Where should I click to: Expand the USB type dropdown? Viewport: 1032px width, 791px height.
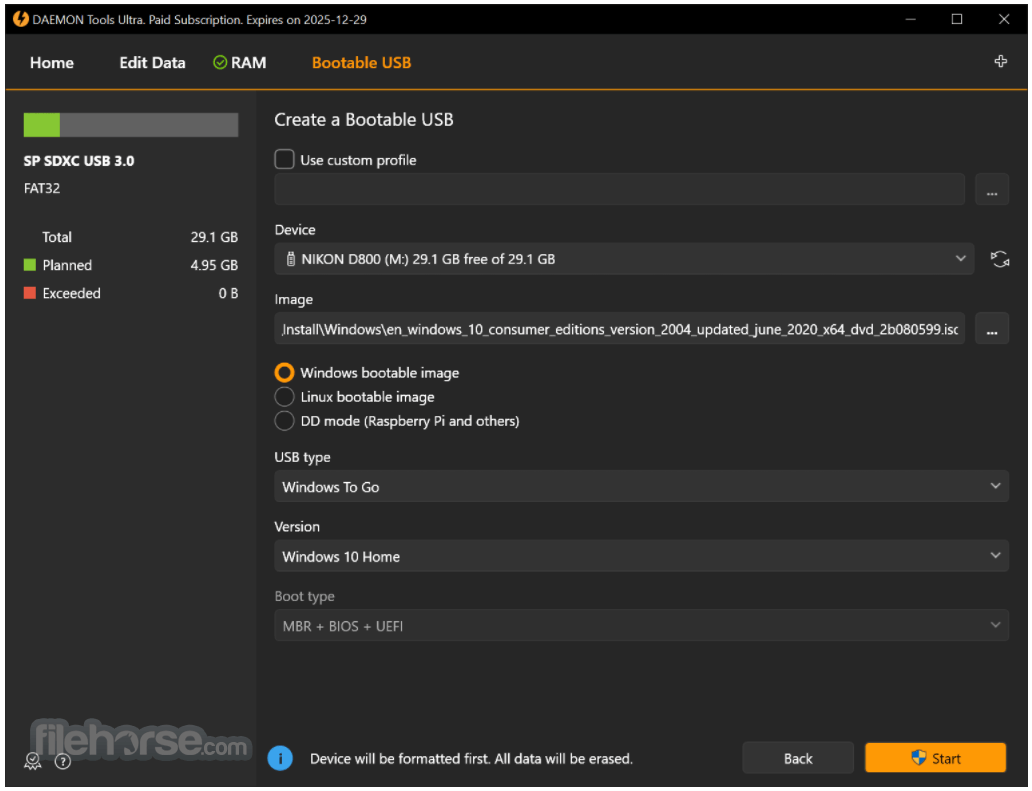pyautogui.click(x=641, y=486)
